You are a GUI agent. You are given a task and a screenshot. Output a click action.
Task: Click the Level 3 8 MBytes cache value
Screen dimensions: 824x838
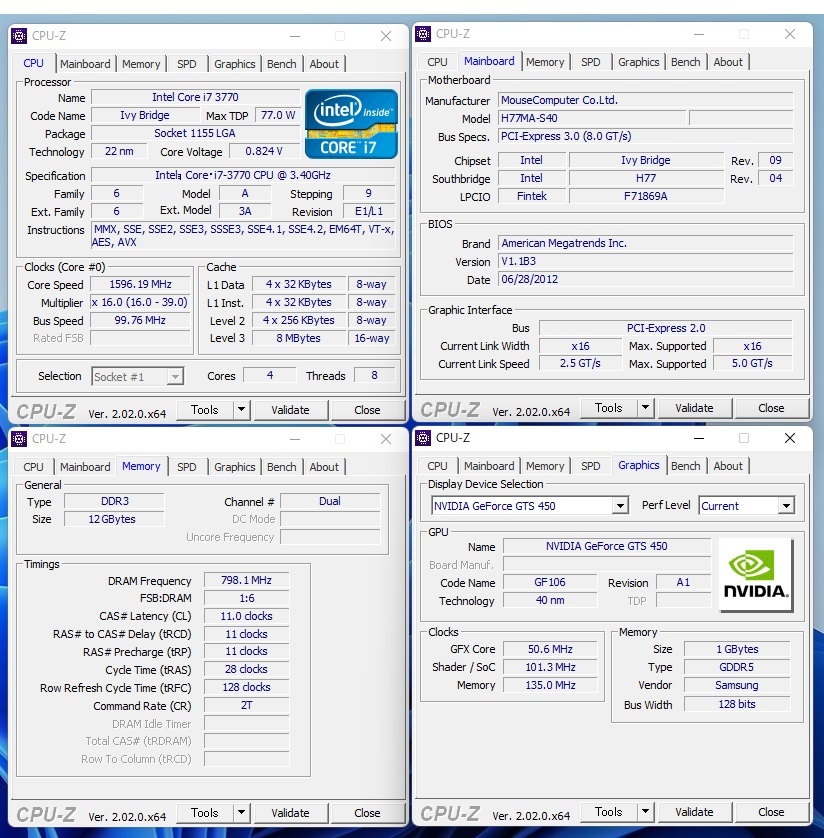pos(299,338)
